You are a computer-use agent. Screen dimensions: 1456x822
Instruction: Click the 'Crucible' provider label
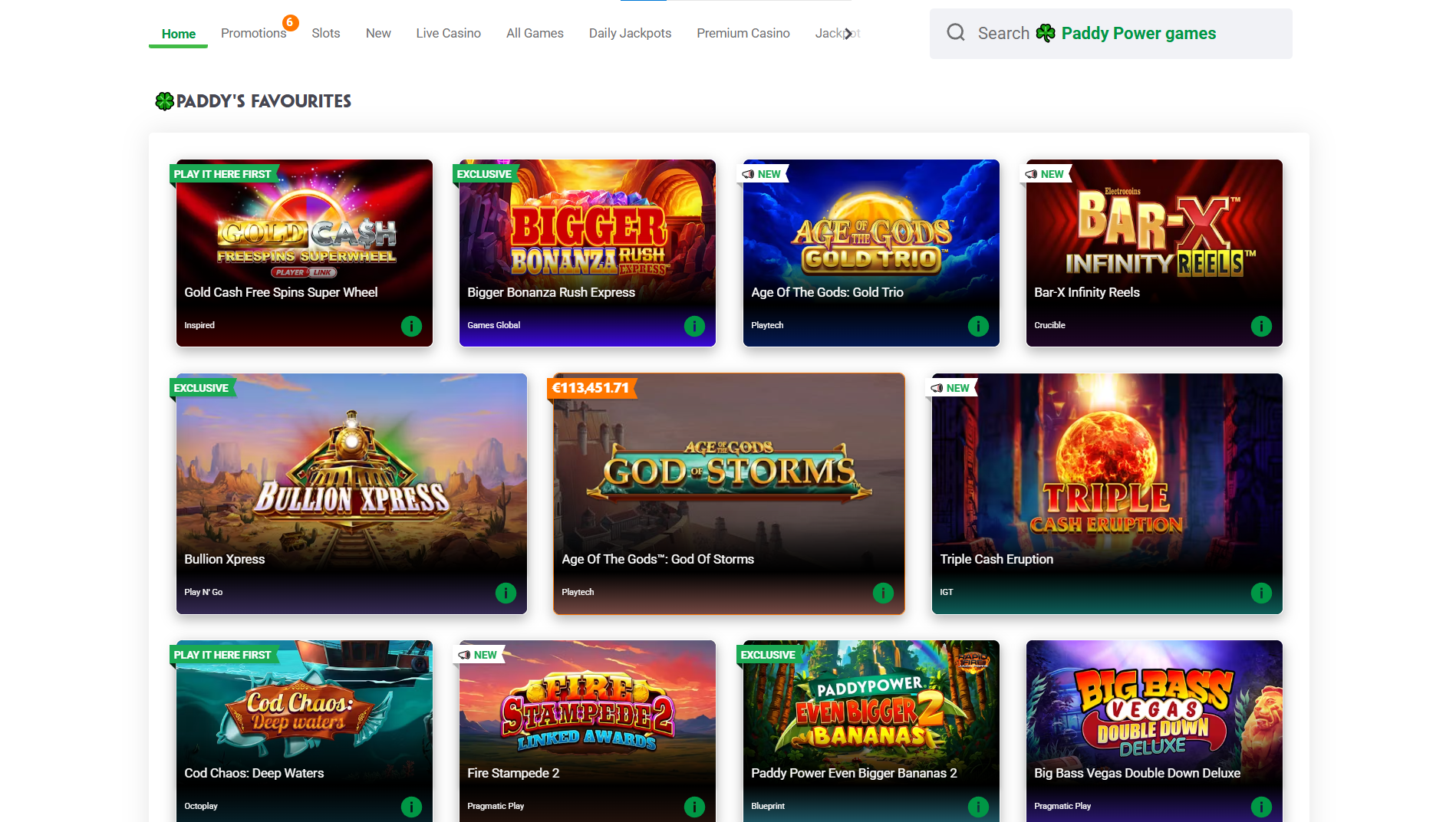[x=1049, y=325]
